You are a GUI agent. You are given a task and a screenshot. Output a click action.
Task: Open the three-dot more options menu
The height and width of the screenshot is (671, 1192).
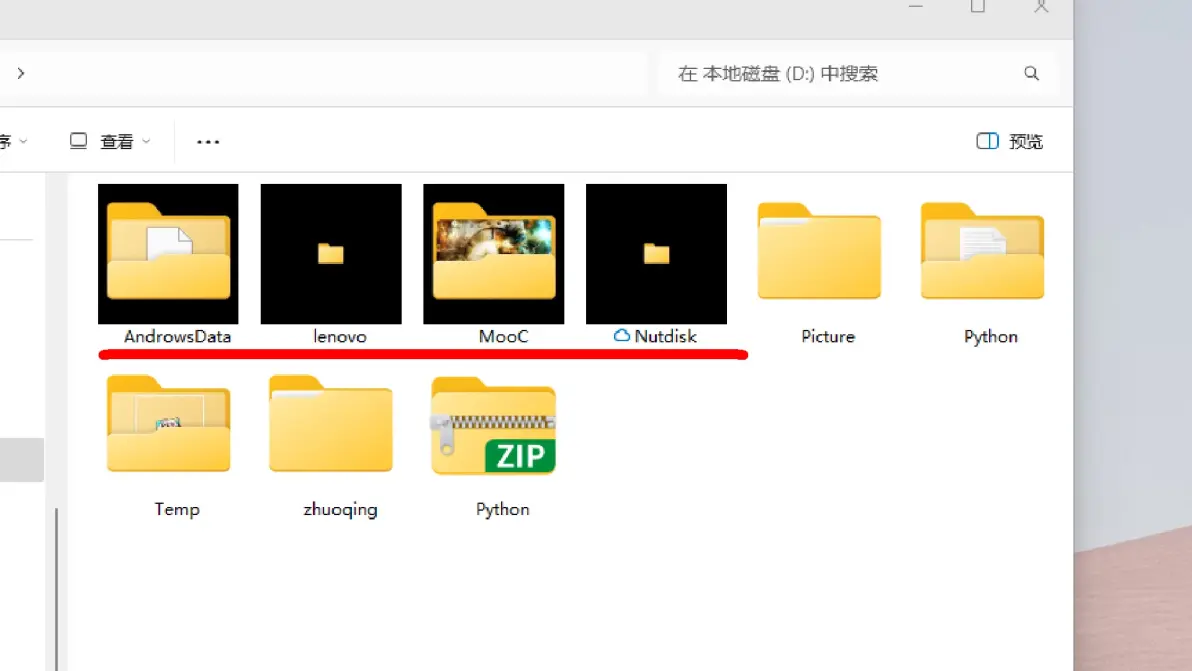coord(208,142)
